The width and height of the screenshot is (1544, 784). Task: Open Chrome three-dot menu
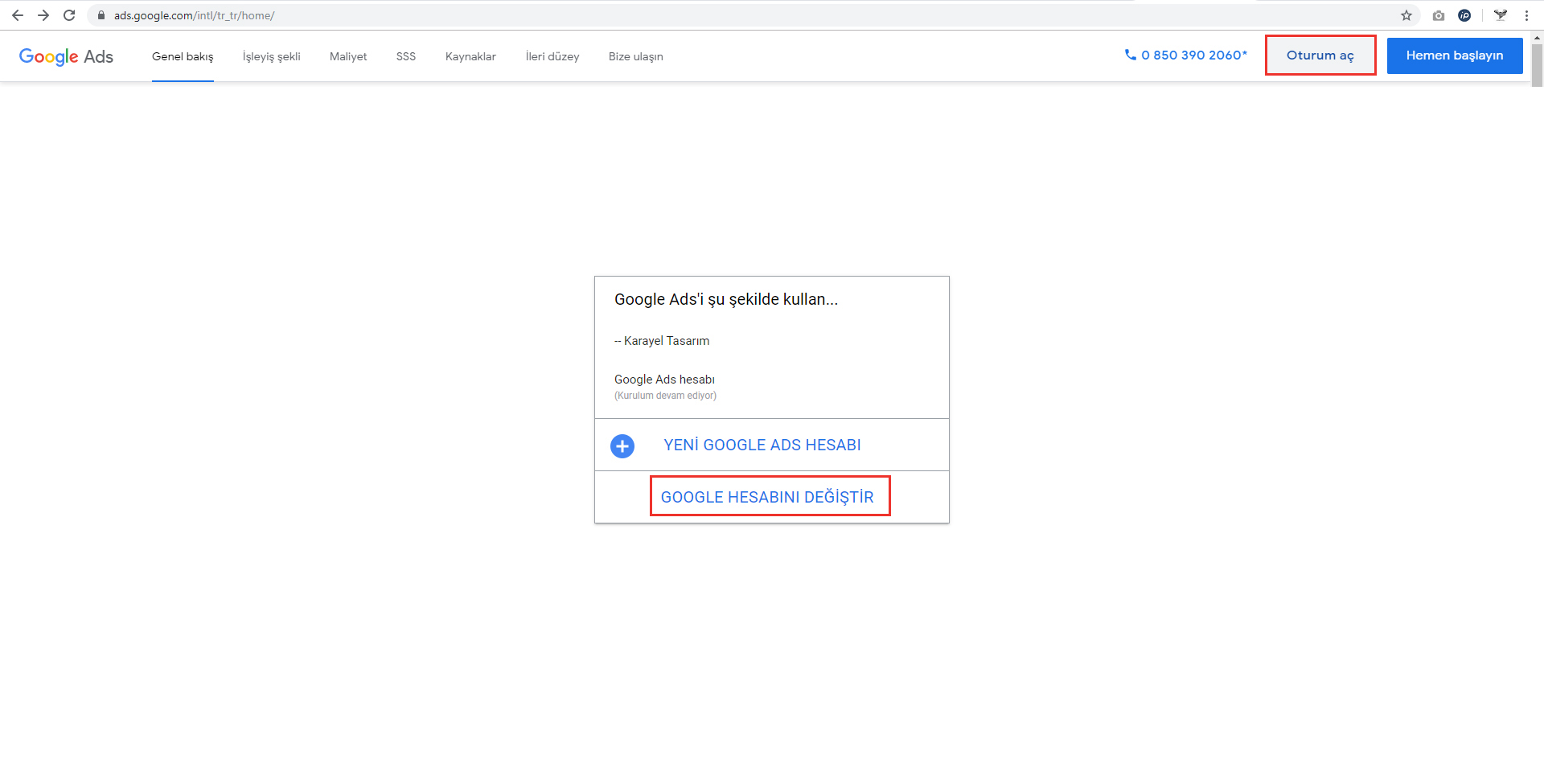coord(1526,15)
